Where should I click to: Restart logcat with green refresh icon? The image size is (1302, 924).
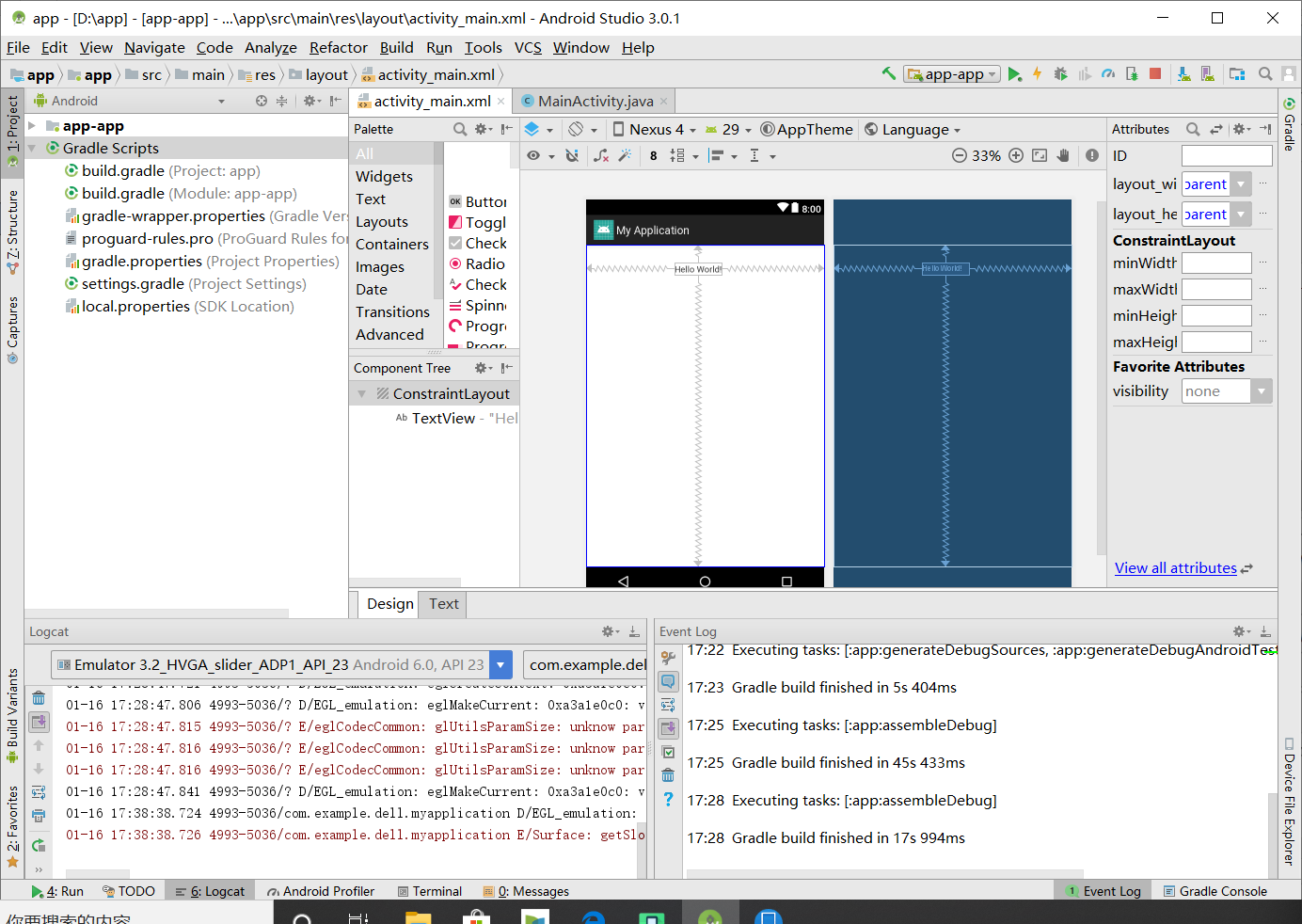39,844
